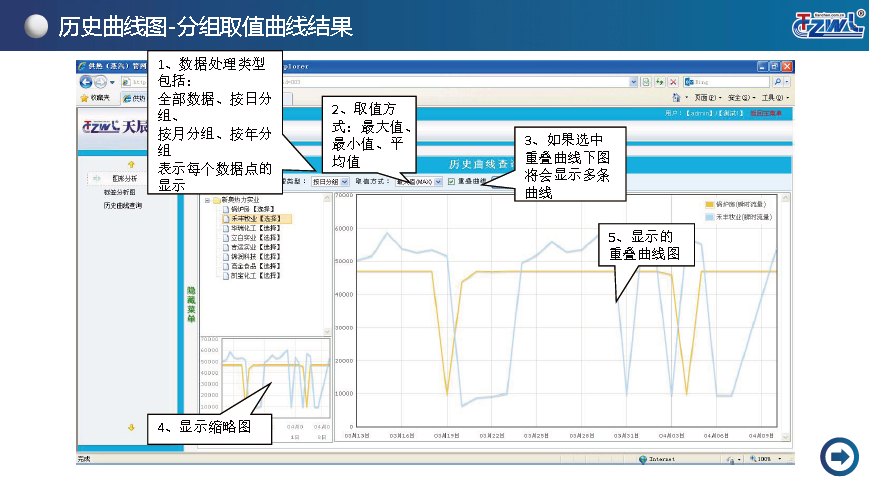
Task: Open the zoom level dropdown arrow
Action: 779,459
